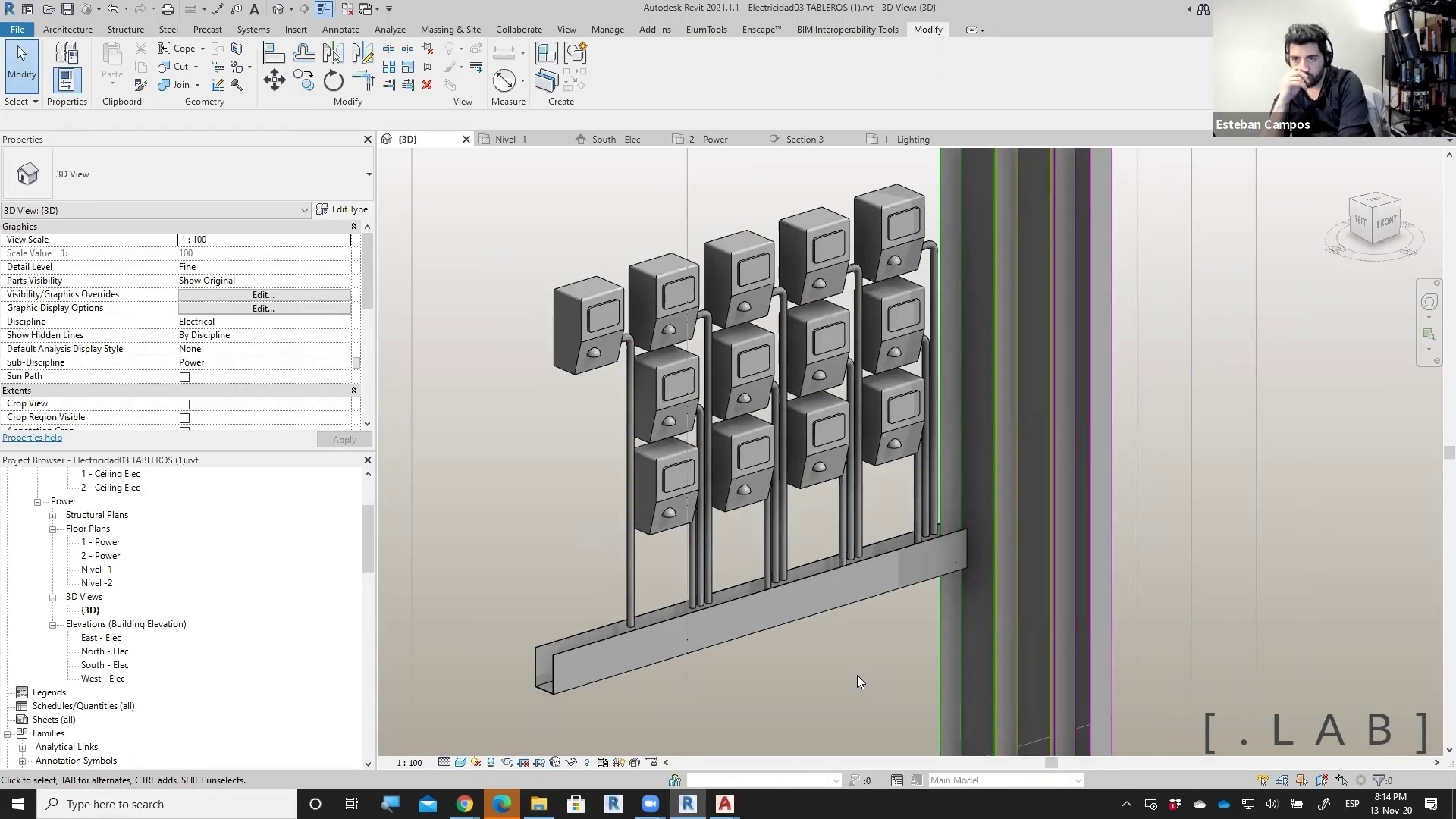Check the Crop View checkbox
The image size is (1456, 819).
(184, 404)
